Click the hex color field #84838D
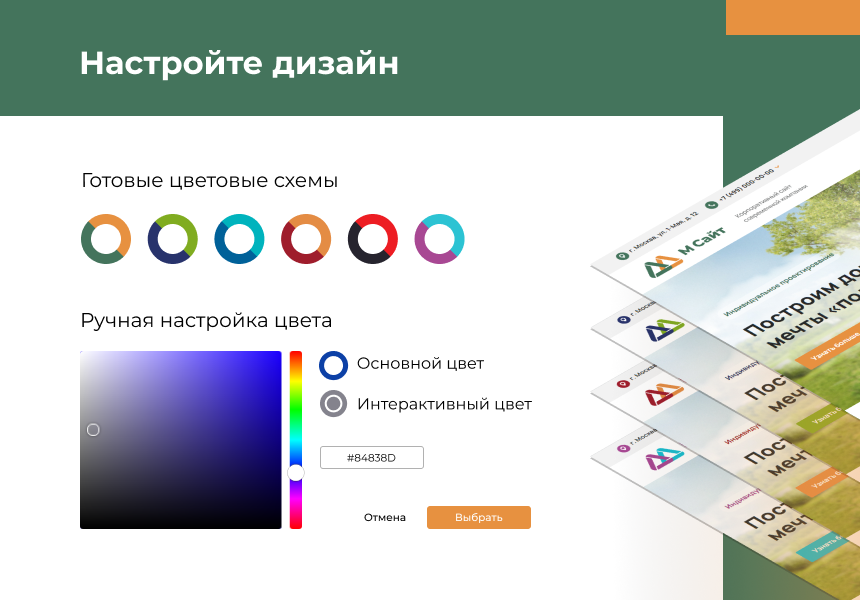This screenshot has height=600, width=860. coord(372,458)
